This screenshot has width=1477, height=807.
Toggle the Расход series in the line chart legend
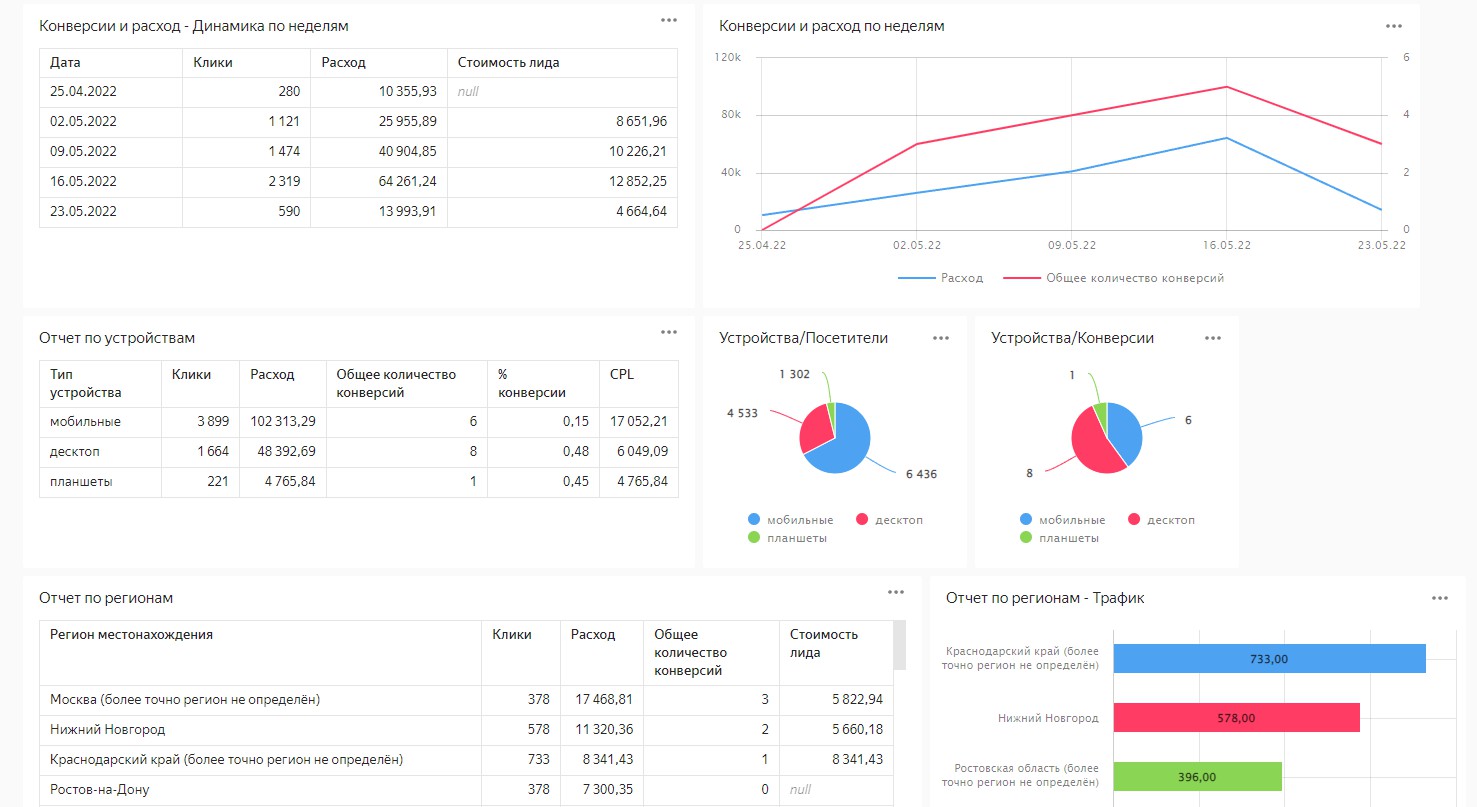[940, 278]
